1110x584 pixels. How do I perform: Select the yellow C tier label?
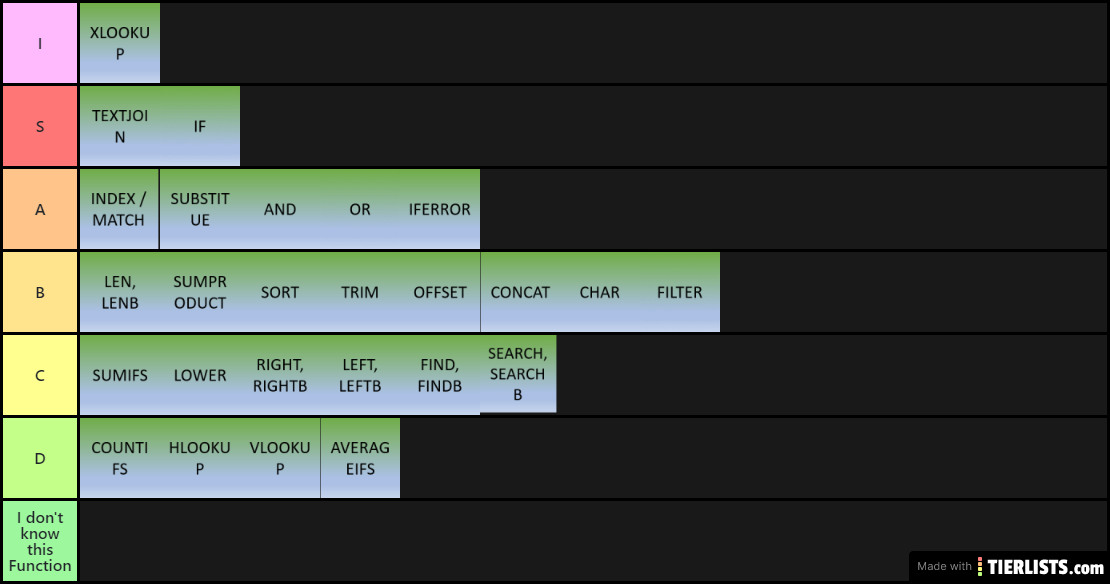click(x=40, y=375)
